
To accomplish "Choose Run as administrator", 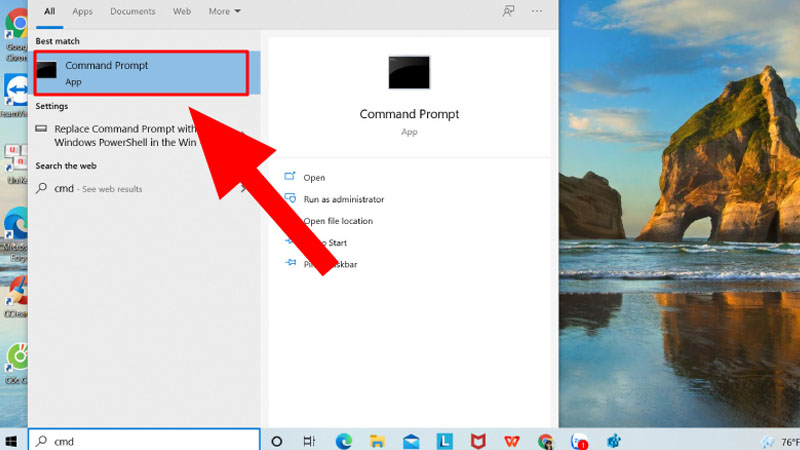I will (x=343, y=199).
